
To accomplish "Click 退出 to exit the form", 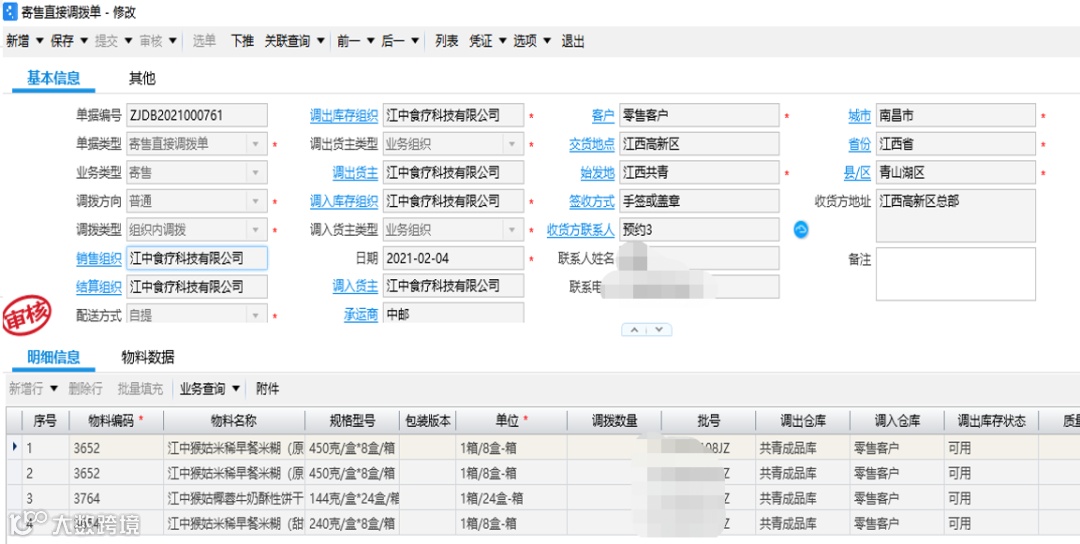I will (x=572, y=41).
